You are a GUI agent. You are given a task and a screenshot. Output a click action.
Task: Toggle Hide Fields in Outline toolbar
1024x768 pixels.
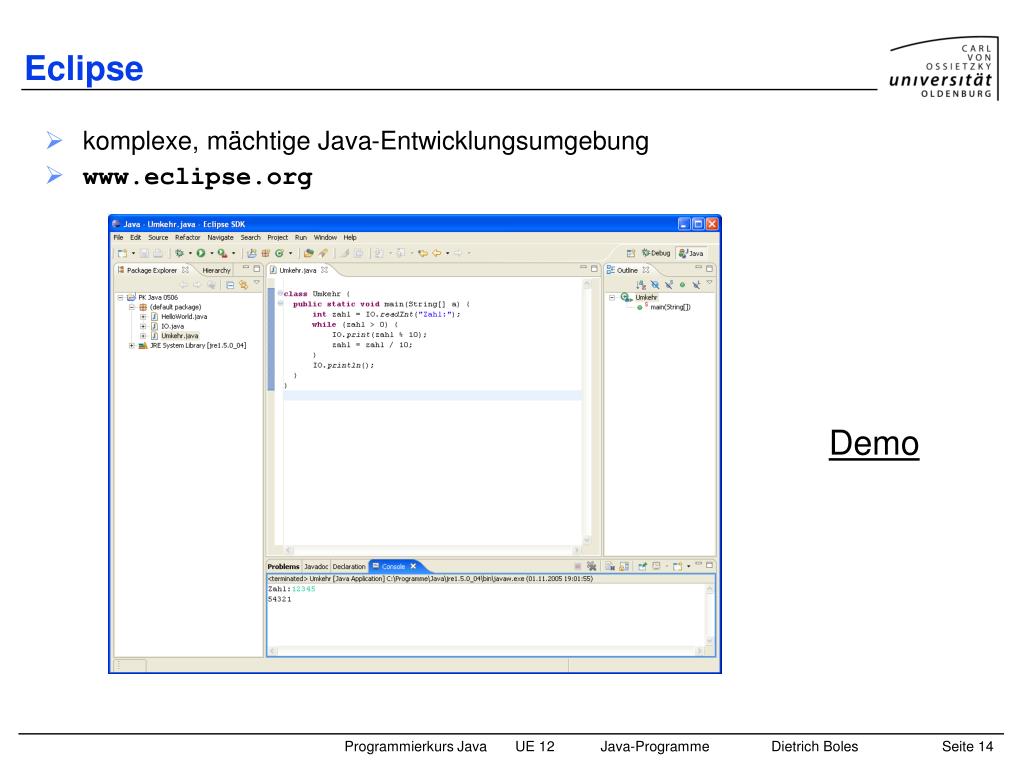tap(655, 285)
